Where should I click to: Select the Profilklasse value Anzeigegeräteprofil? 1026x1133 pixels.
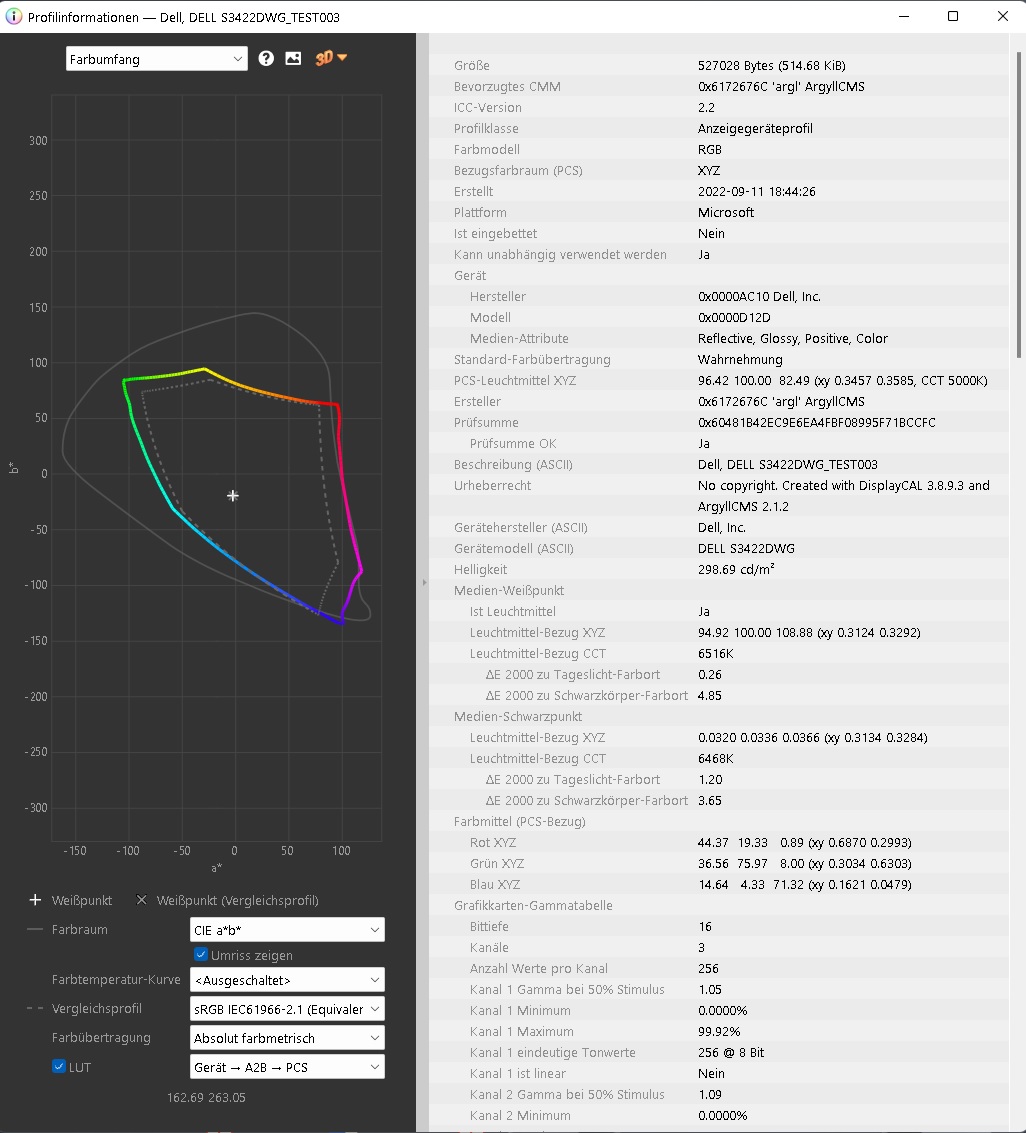755,129
